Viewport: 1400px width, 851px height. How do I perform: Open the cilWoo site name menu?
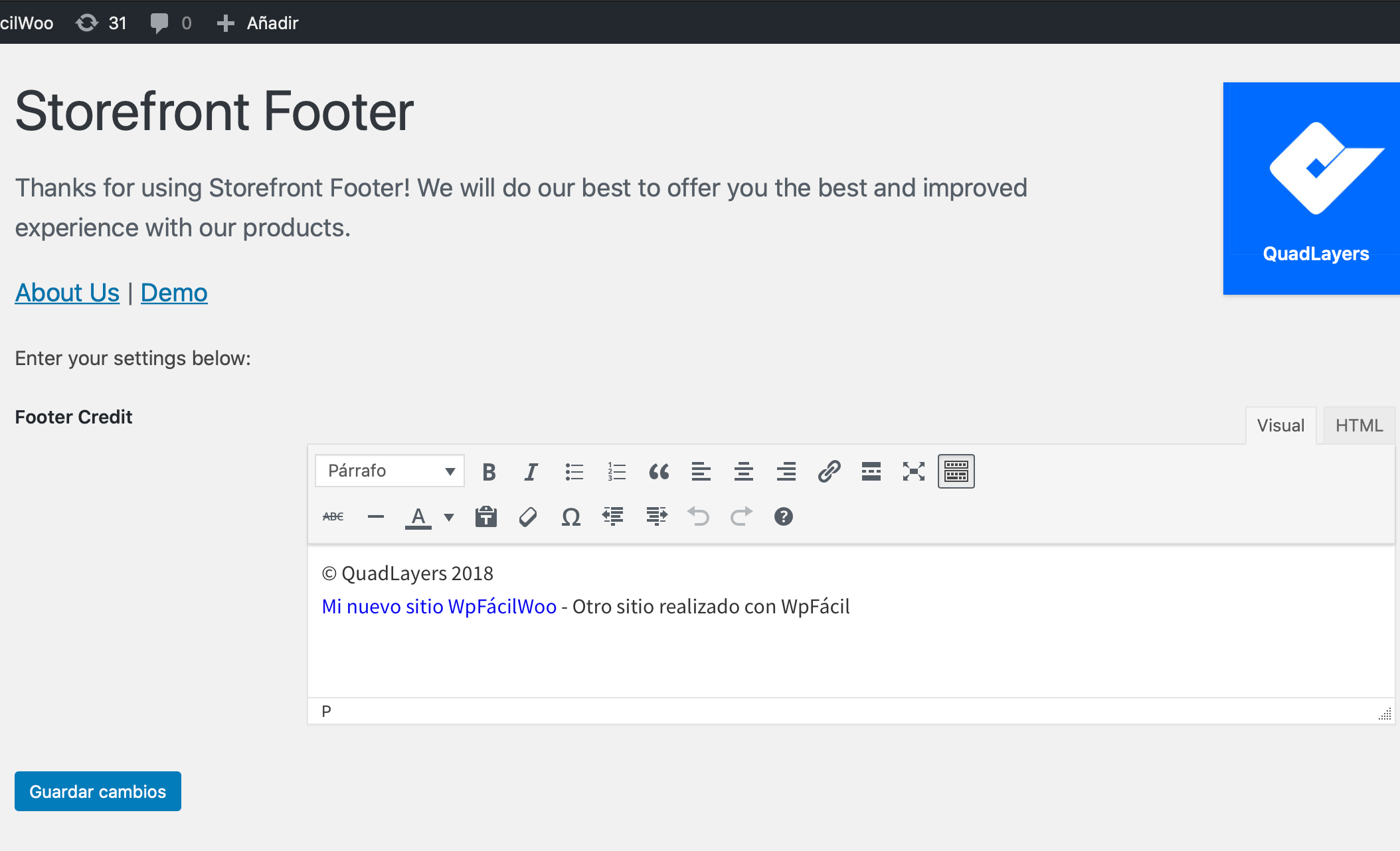coord(27,23)
